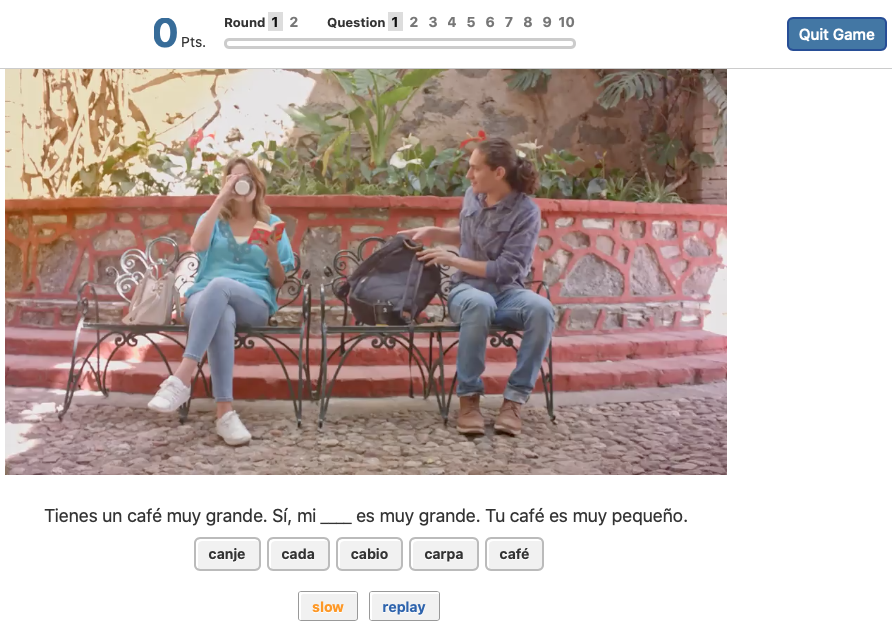Open Question 7 in the round
The width and height of the screenshot is (892, 629).
(x=509, y=22)
